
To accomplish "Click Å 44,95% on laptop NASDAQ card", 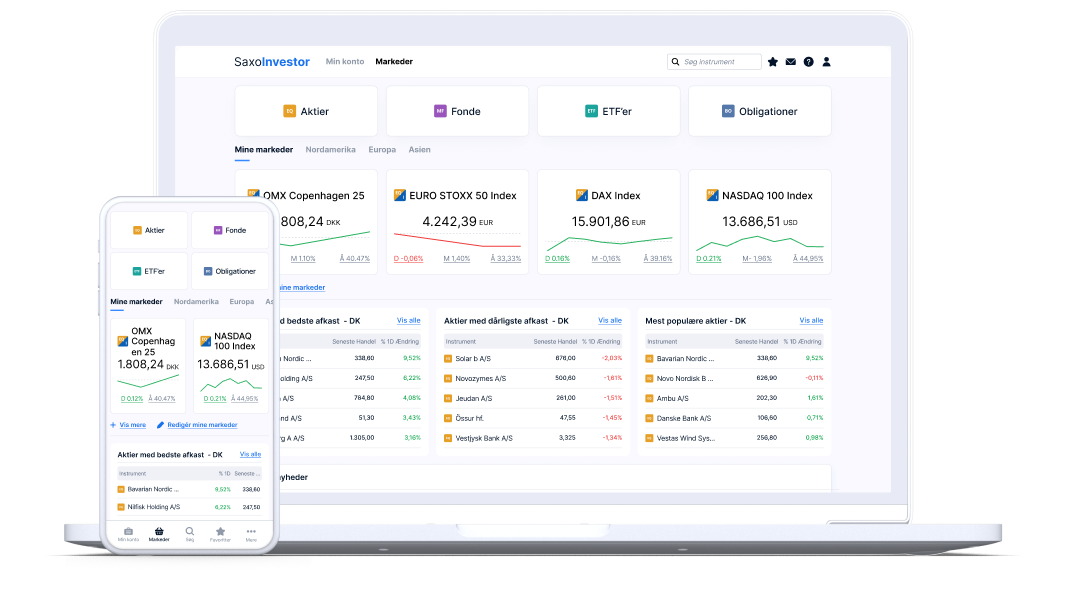I will [x=808, y=259].
